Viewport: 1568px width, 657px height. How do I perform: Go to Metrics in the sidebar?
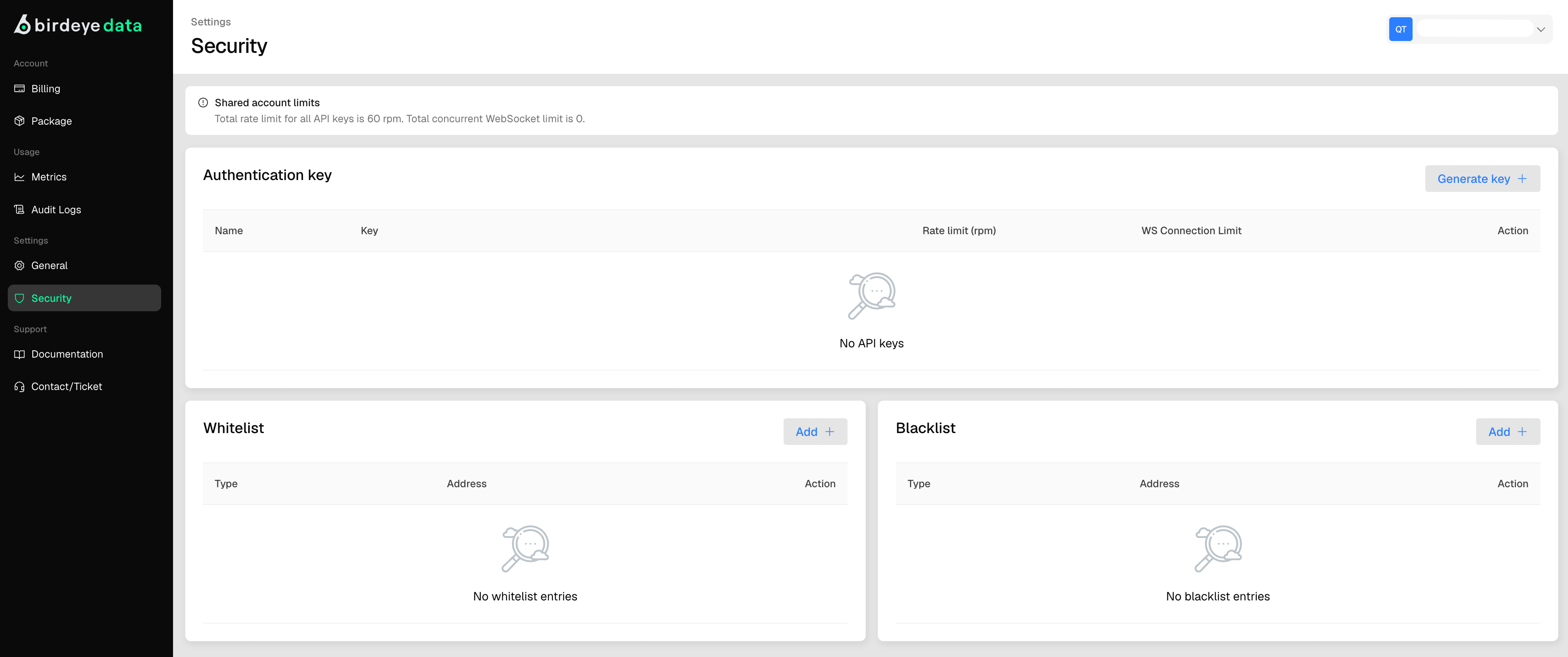pos(84,177)
